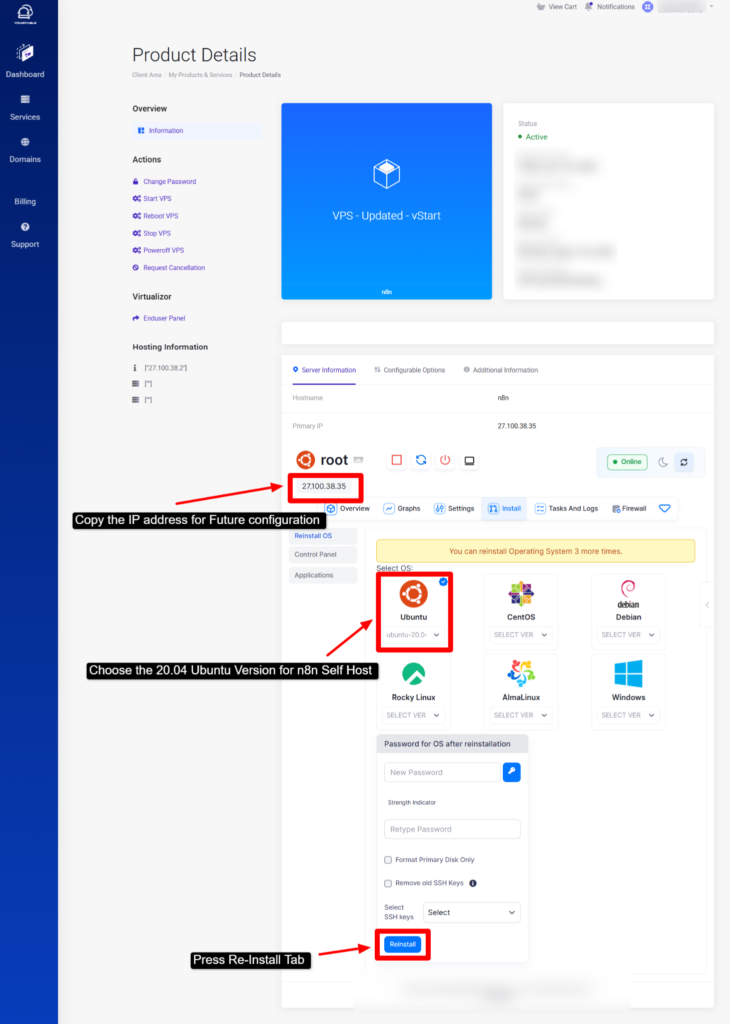Open the Firewall tab
The image size is (730, 1024).
click(x=629, y=509)
